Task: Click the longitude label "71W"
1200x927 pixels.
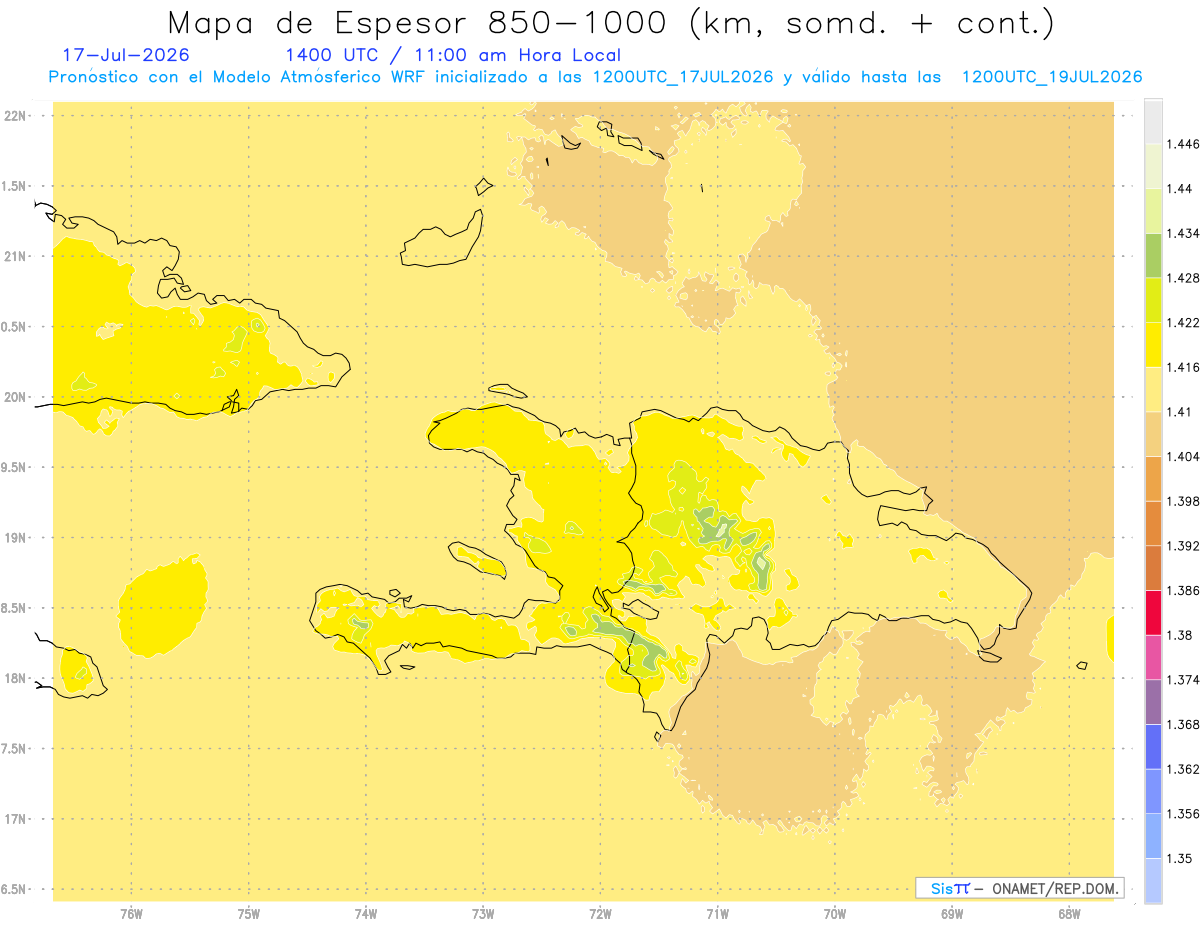Action: coord(717,914)
